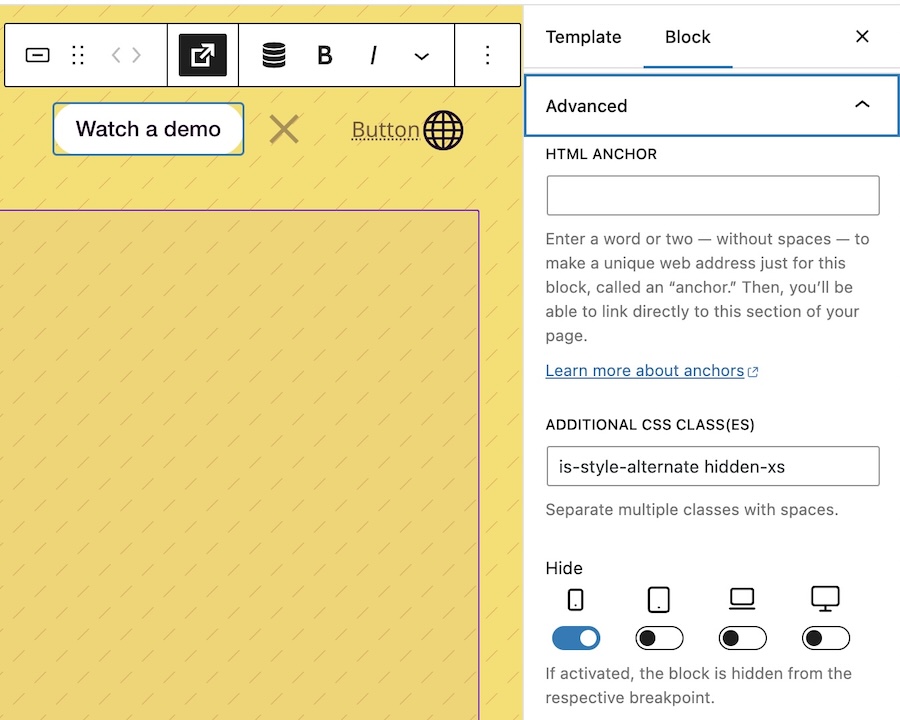Screen dimensions: 900x720
Task: Turn on the laptop Hide toggle
Action: 742,638
